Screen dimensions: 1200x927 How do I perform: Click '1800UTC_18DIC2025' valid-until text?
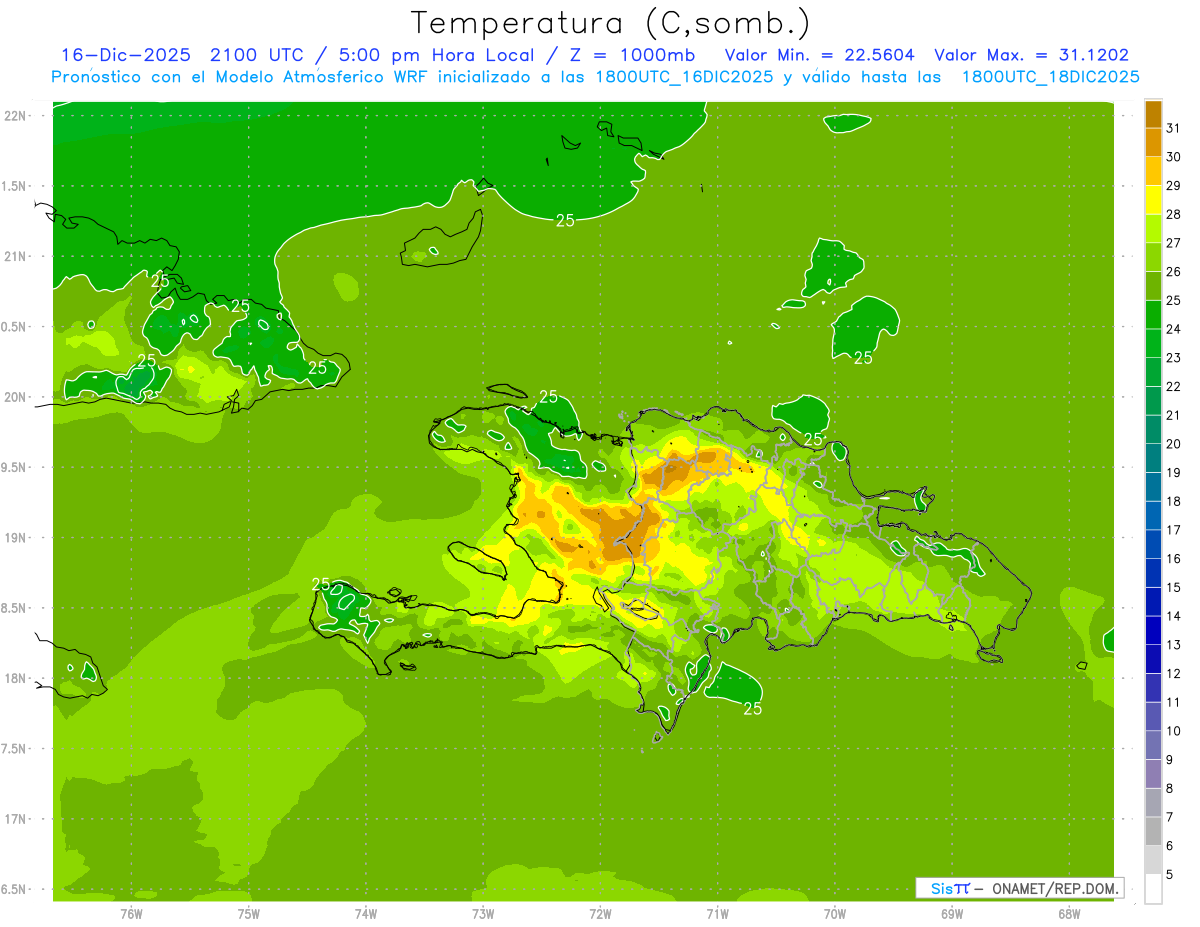1051,77
